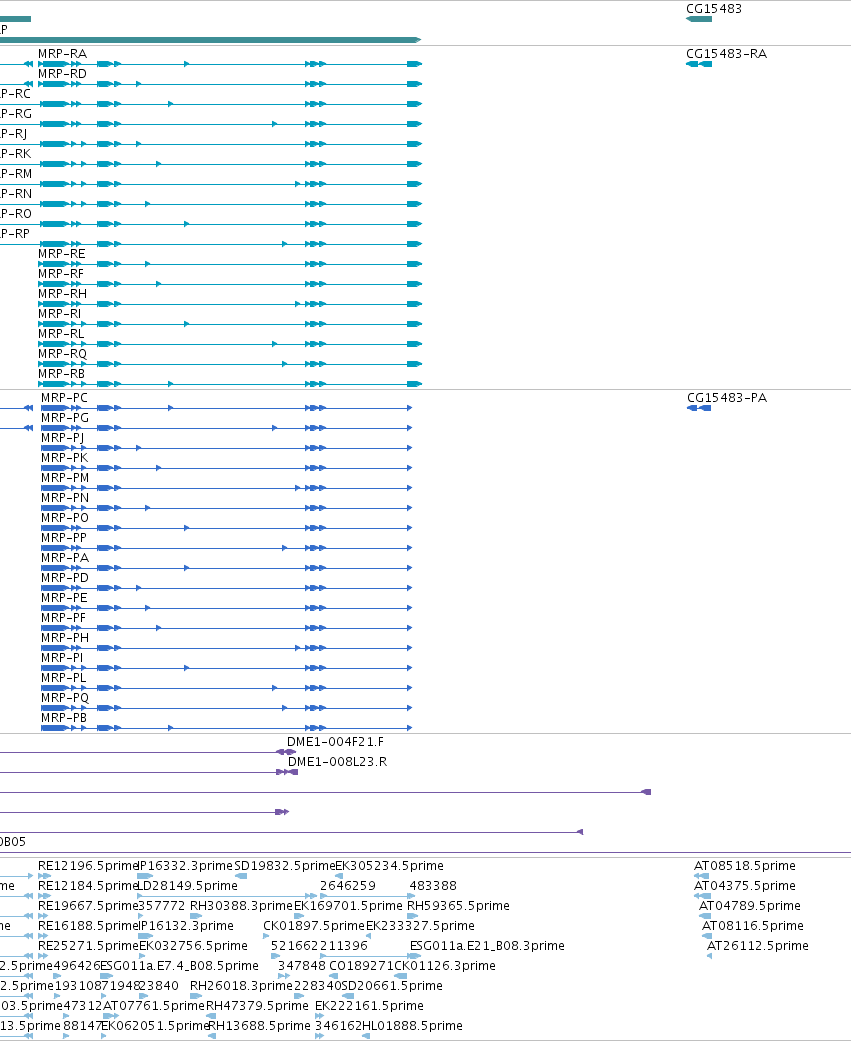Open the CG15483-RA transcript label
The height and width of the screenshot is (1041, 851).
[726, 54]
